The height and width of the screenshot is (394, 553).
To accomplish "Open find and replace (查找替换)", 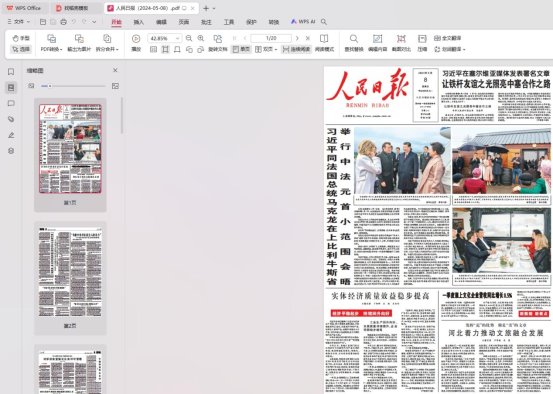I will (354, 43).
